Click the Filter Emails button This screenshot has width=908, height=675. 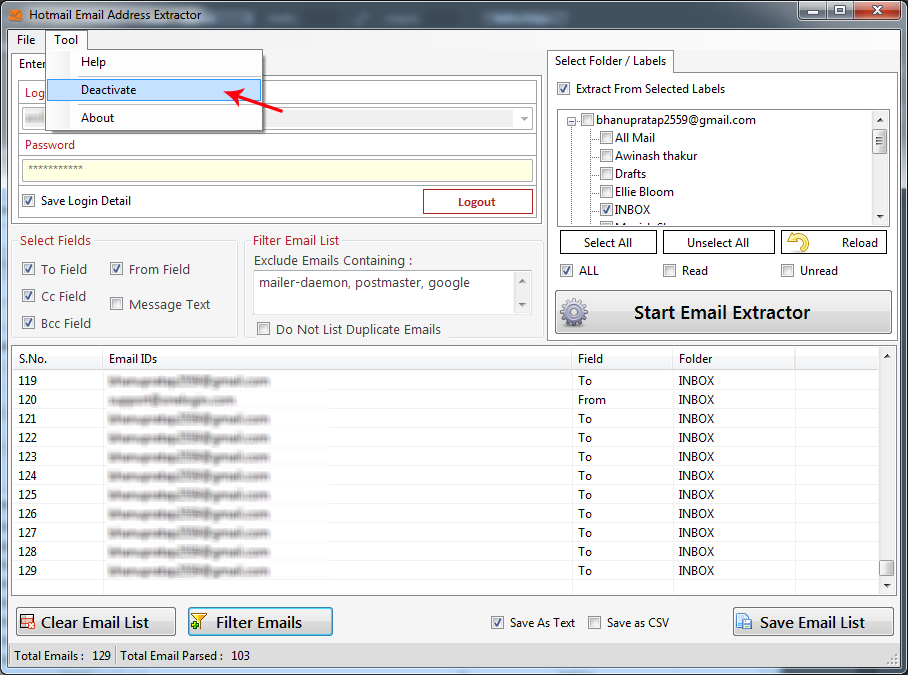[261, 622]
